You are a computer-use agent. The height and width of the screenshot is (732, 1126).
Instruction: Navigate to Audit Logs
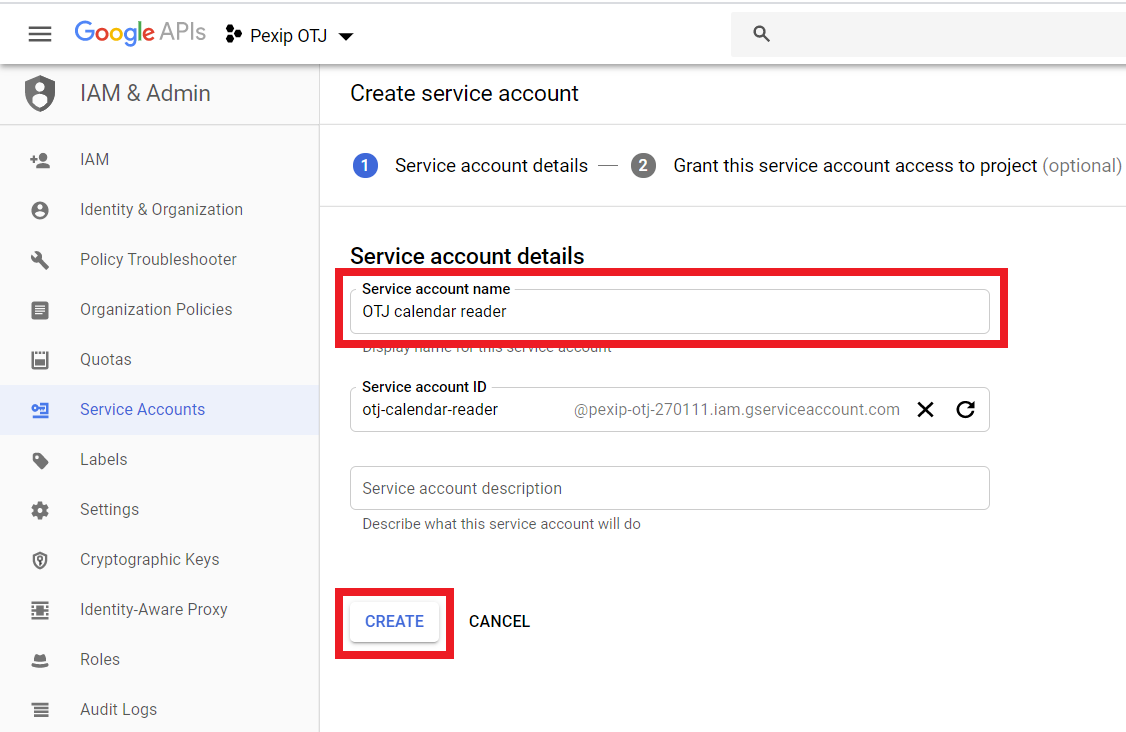[118, 710]
